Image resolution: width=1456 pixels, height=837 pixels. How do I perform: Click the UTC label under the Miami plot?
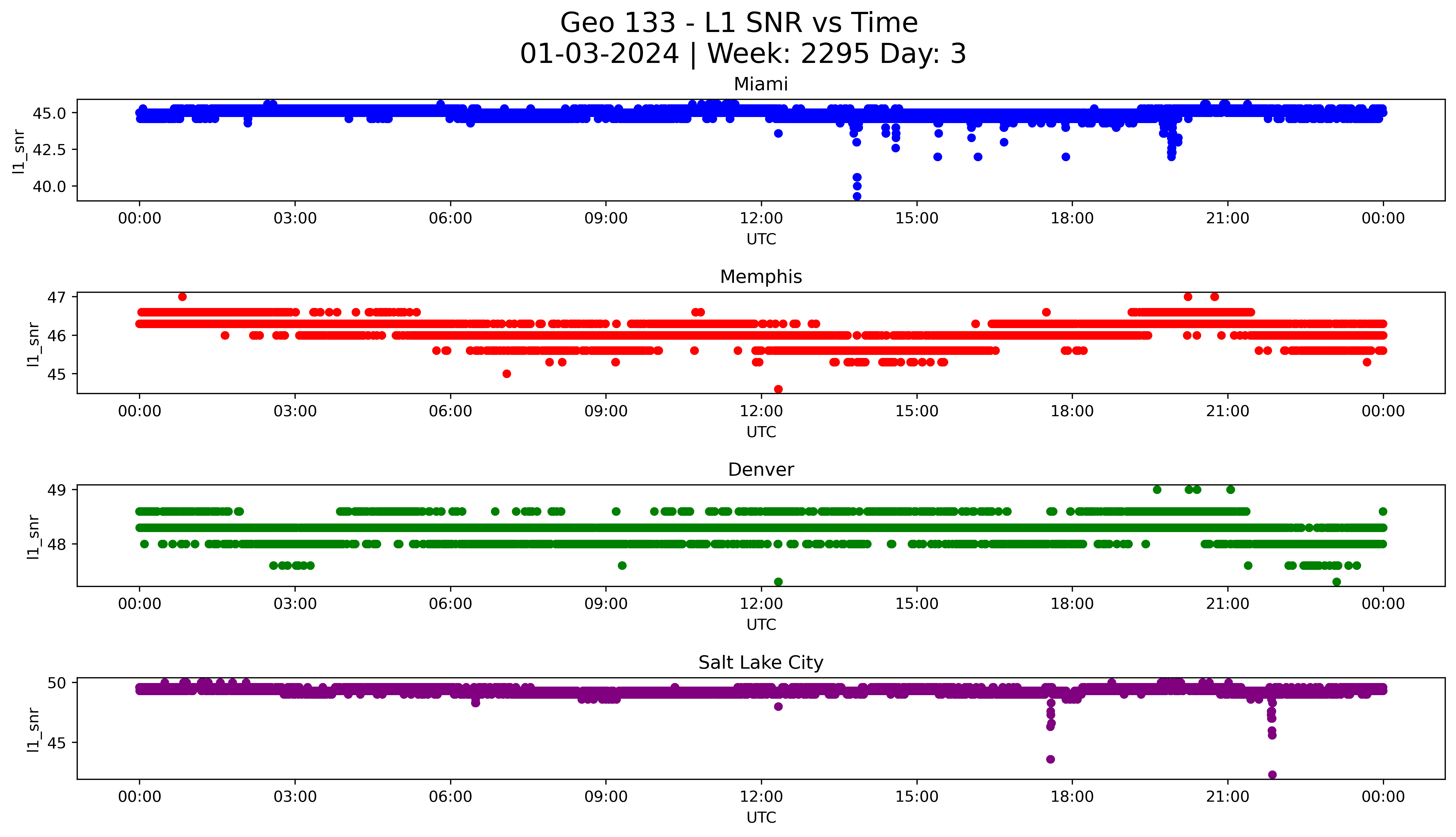tap(761, 239)
